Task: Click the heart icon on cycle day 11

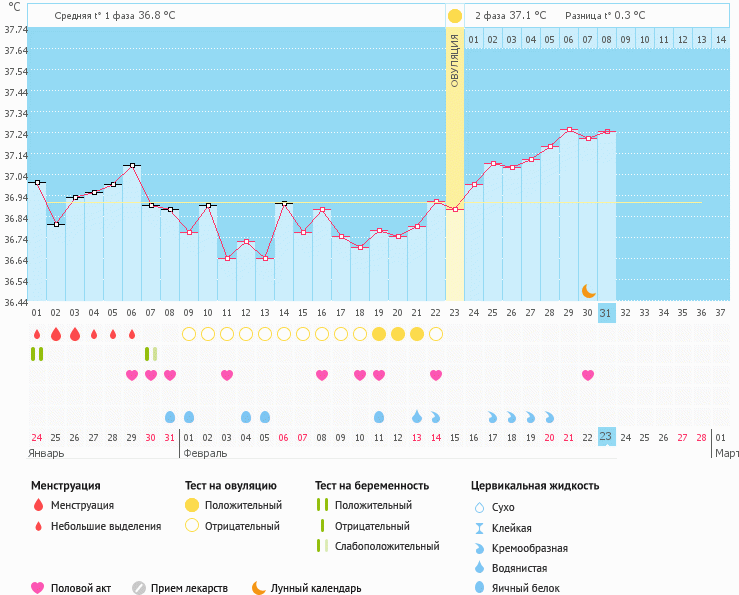Action: [227, 375]
